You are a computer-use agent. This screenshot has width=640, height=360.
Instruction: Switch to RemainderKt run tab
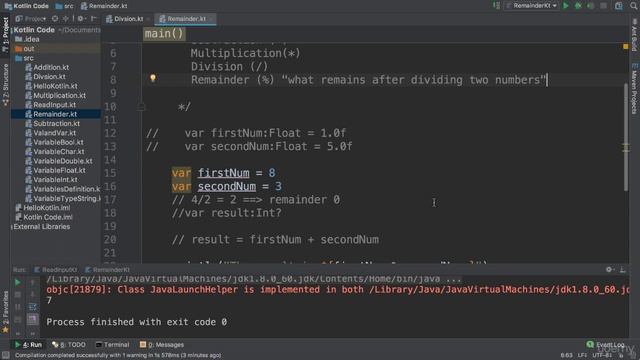point(108,270)
